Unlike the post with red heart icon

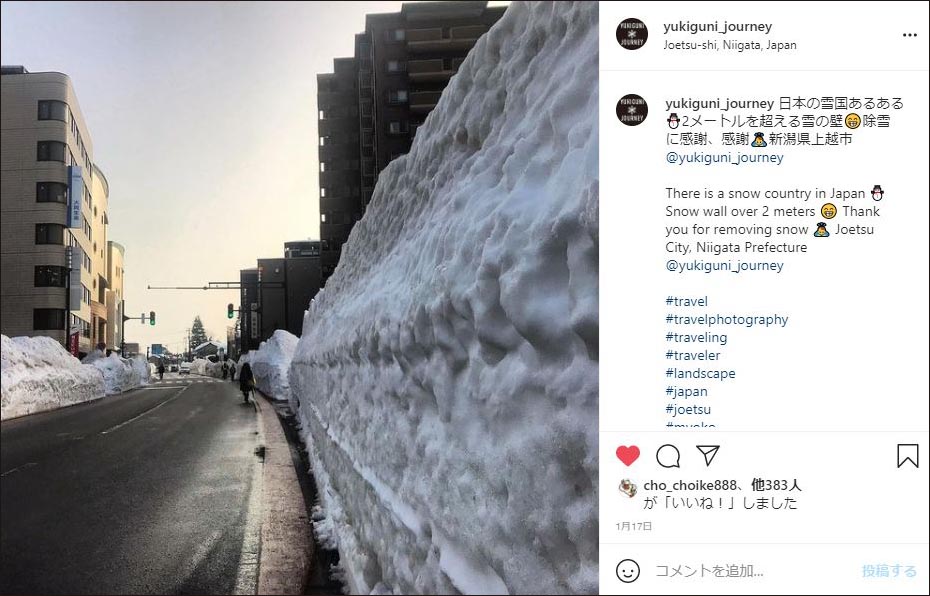(x=628, y=455)
